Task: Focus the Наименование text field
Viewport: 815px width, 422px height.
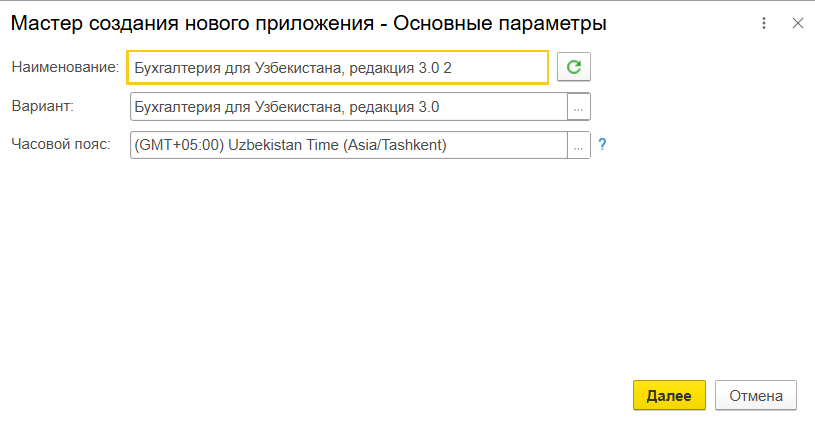Action: click(x=337, y=67)
